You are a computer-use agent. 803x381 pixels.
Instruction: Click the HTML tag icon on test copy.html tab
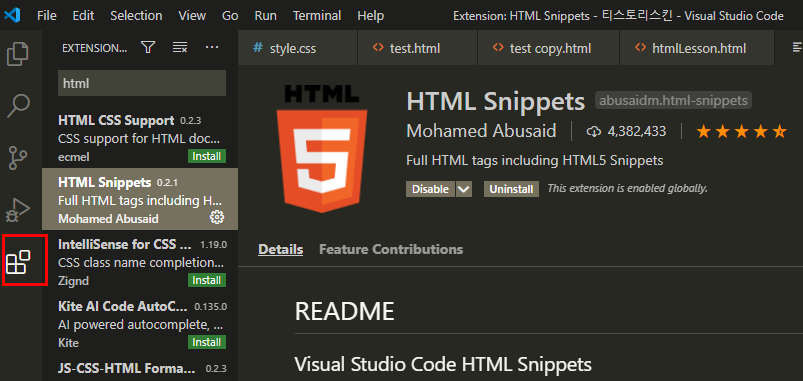[x=498, y=48]
